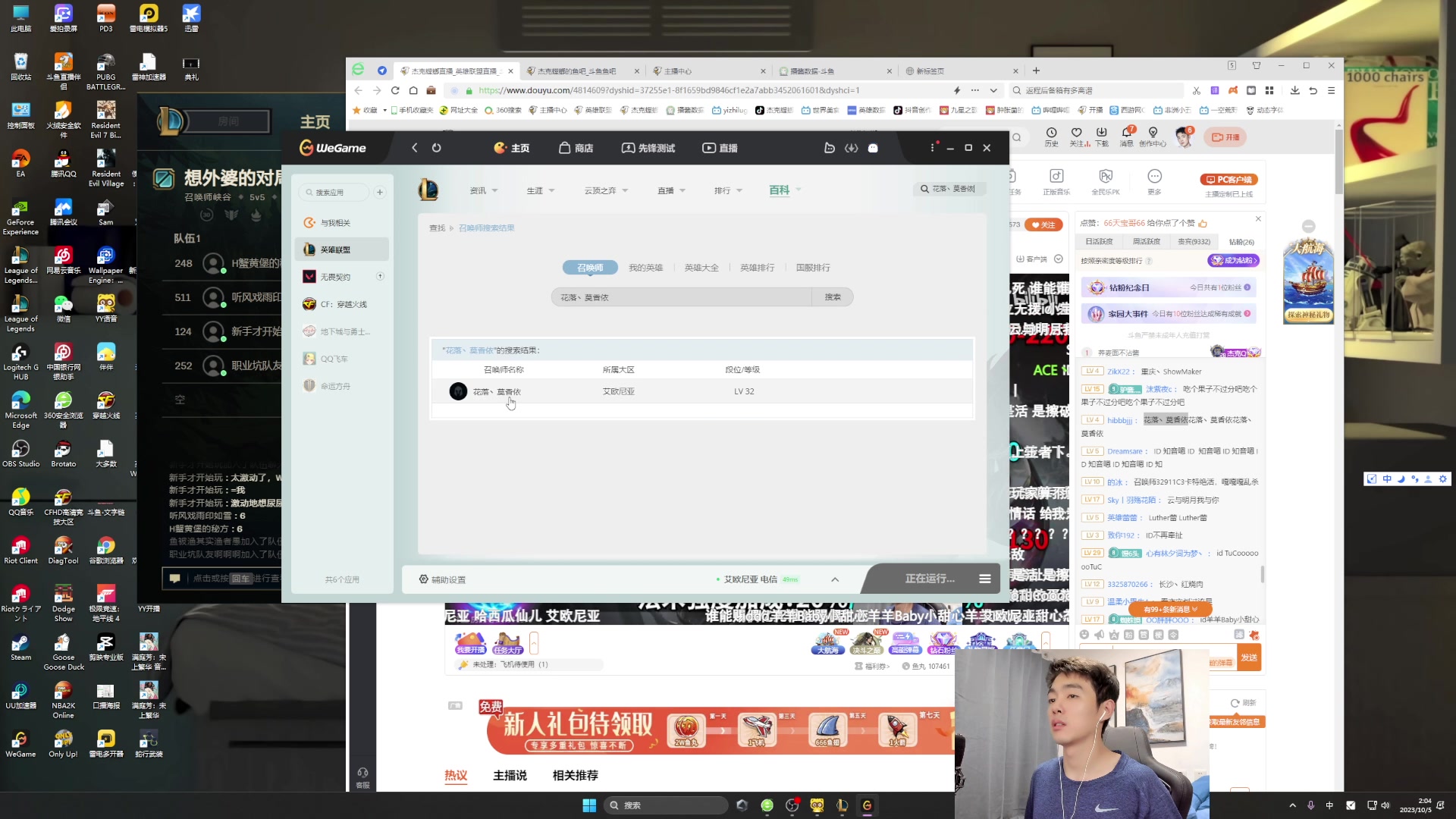Click League of Legends logo icon
1456x819 pixels.
428,190
